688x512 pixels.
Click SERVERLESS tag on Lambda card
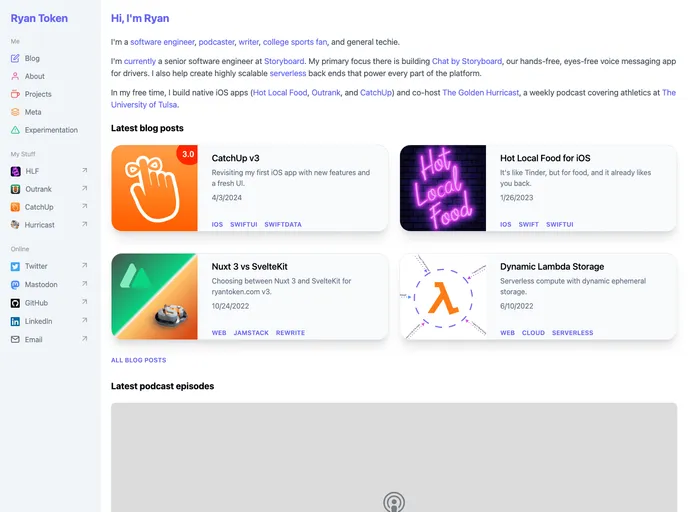pos(573,333)
